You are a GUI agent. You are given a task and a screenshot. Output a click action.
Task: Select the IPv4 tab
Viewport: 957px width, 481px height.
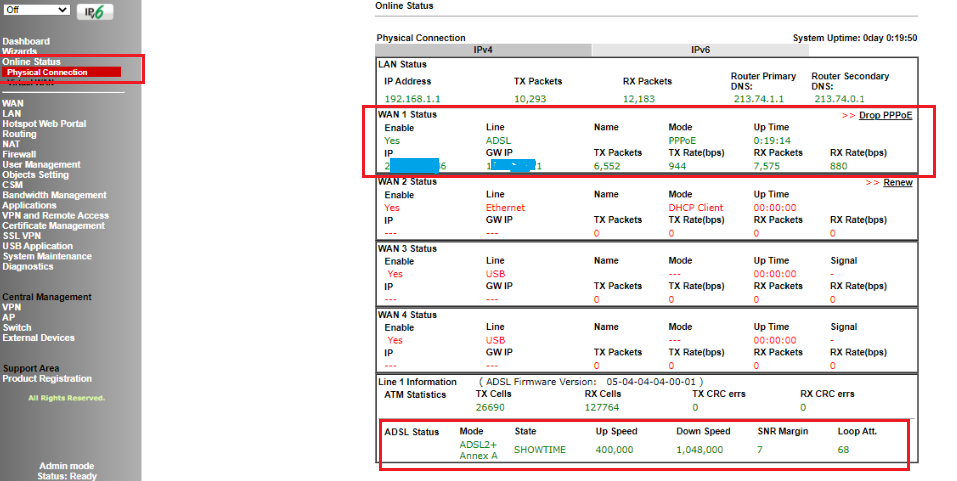[482, 49]
